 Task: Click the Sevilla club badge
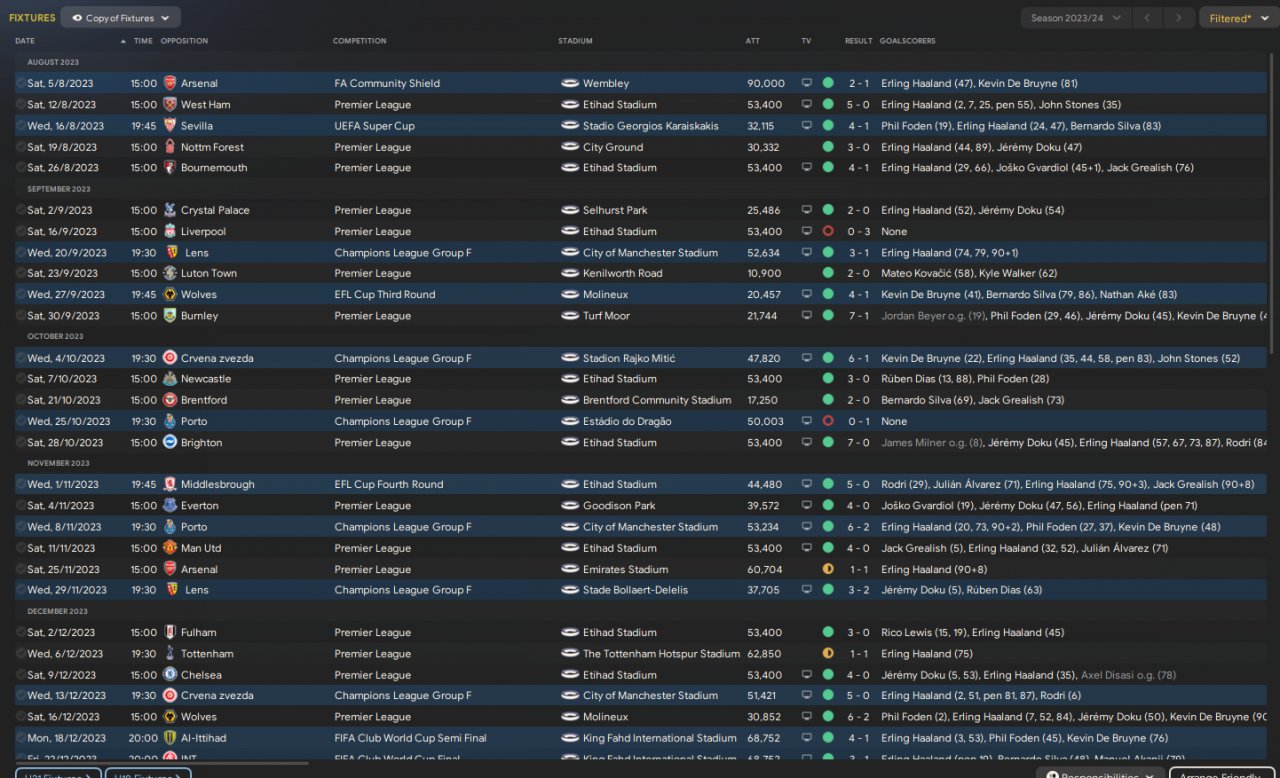click(170, 126)
